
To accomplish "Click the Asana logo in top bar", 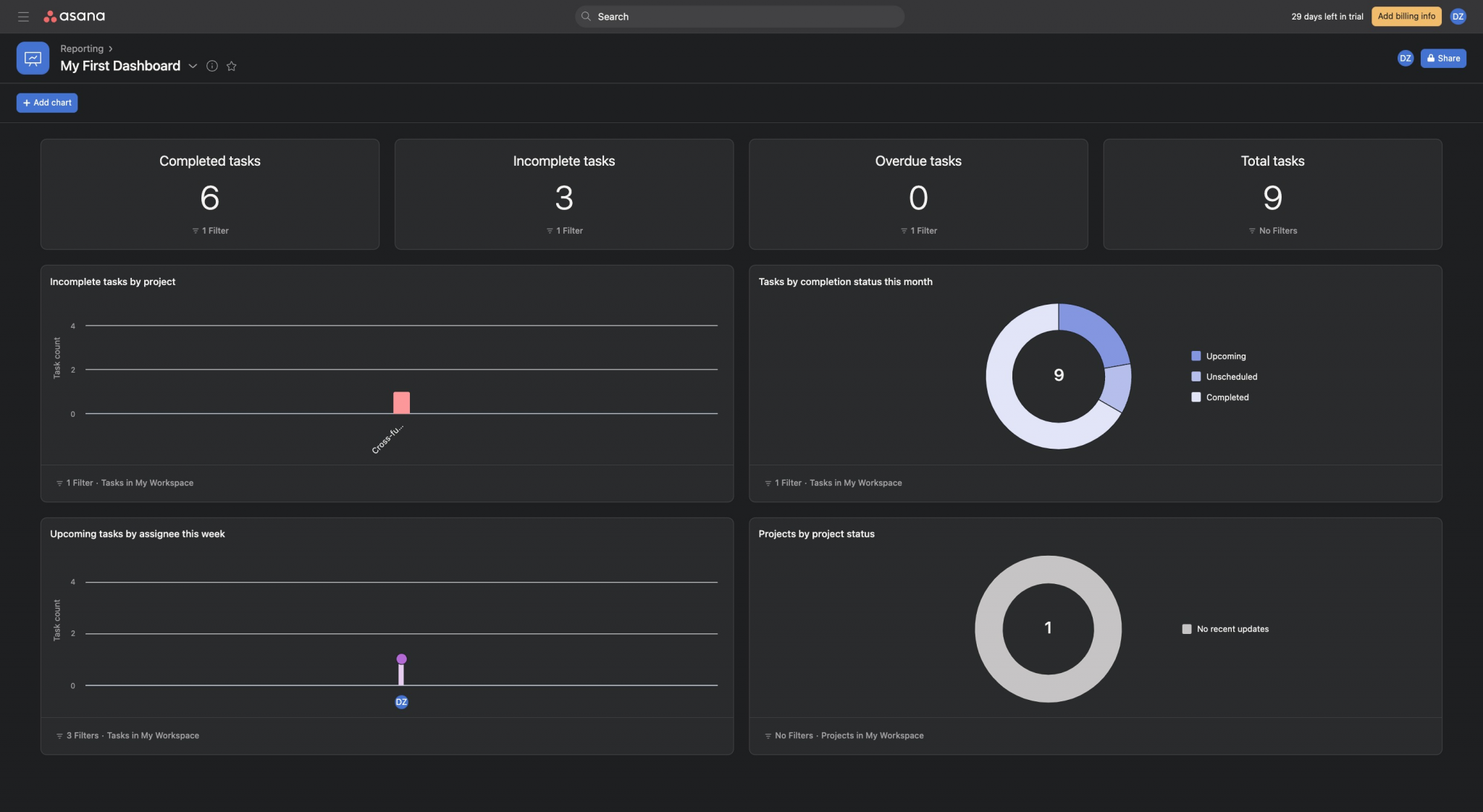I will point(75,16).
